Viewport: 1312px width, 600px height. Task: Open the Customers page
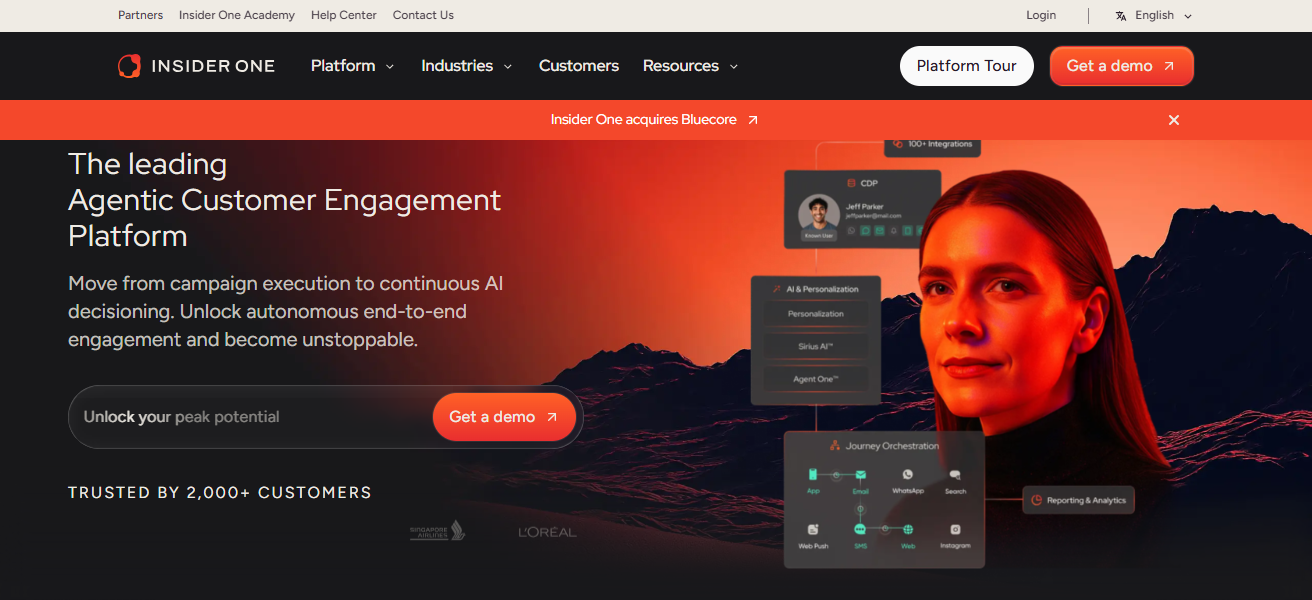[x=579, y=66]
